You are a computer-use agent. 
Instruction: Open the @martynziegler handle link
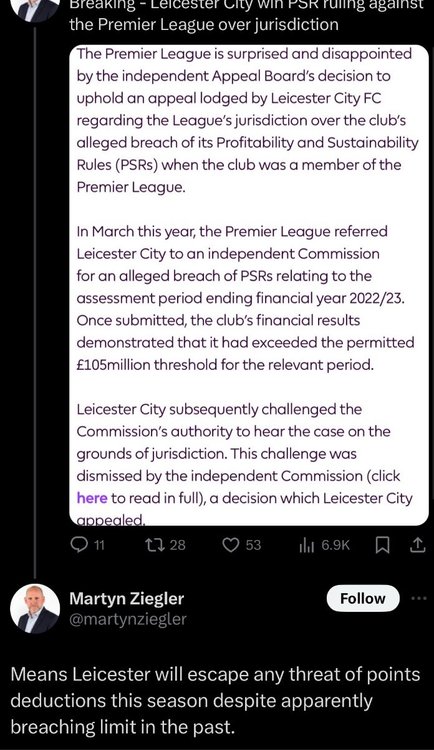coord(128,619)
